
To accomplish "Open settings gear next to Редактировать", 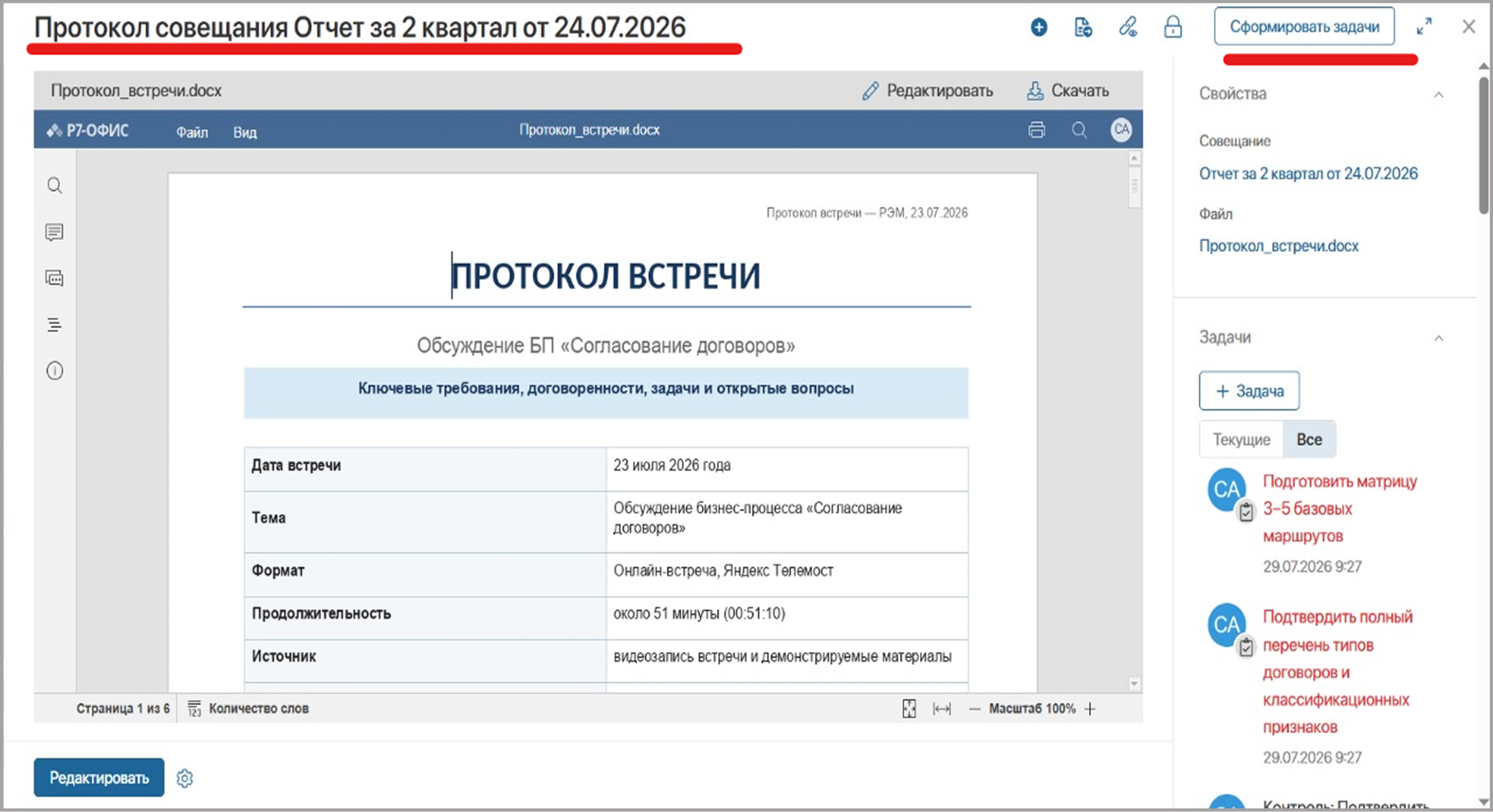I will [185, 778].
